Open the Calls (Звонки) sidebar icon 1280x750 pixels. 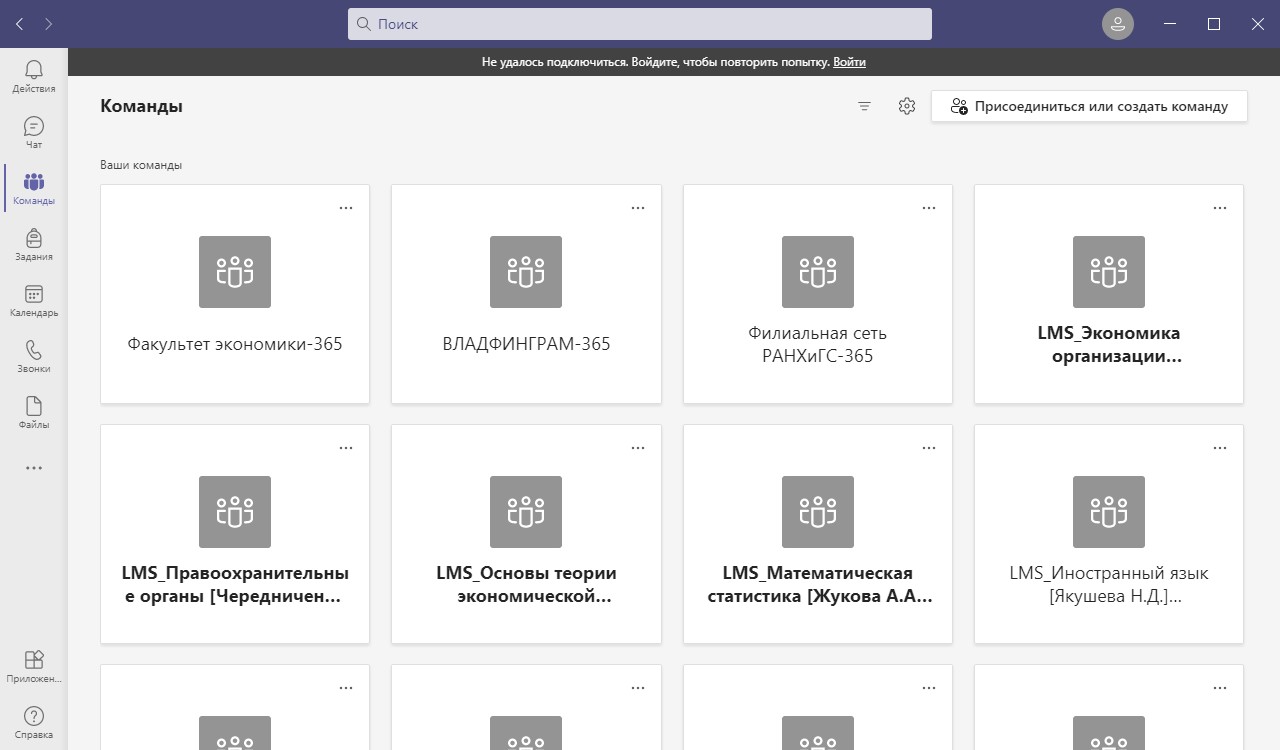(34, 356)
